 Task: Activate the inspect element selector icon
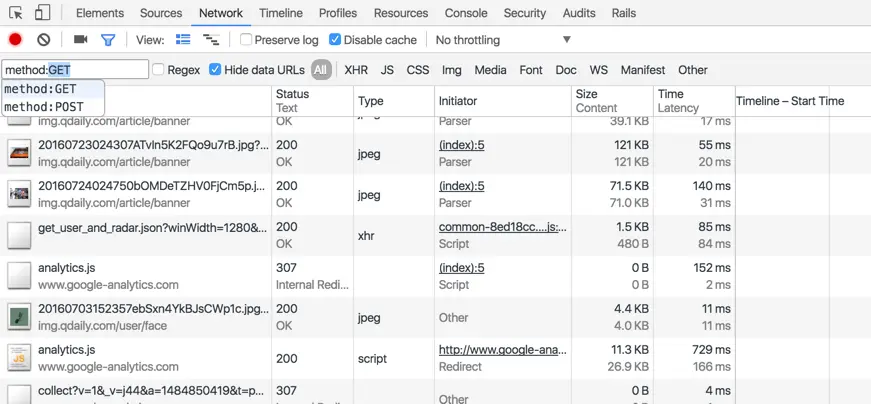[x=16, y=13]
